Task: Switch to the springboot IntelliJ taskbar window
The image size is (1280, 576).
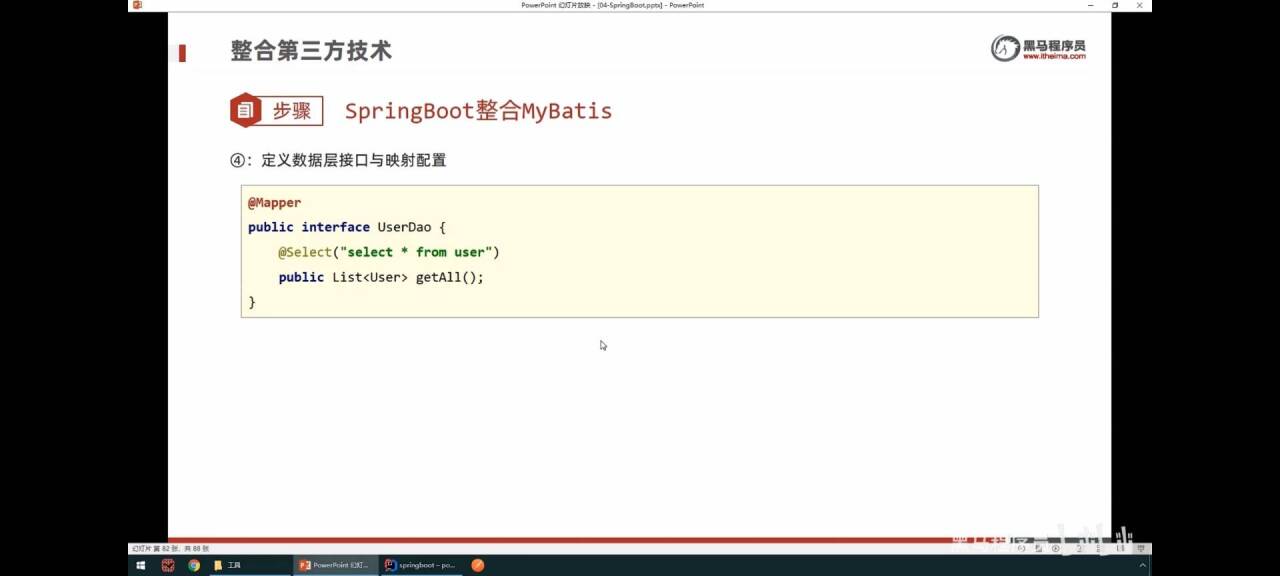Action: click(420, 565)
